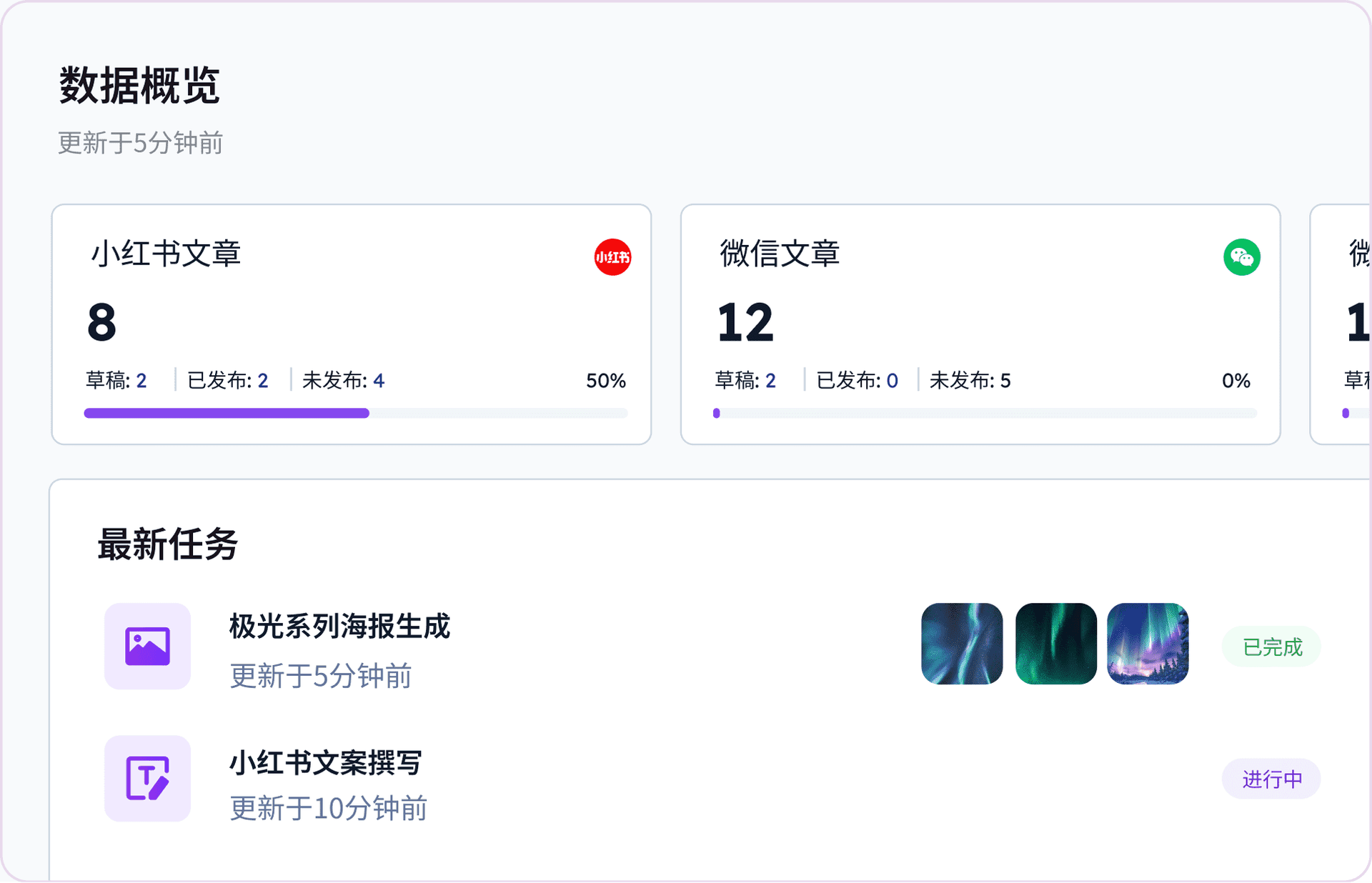Click the Xiaohongshu red logo icon
This screenshot has height=883, width=1372.
point(612,257)
